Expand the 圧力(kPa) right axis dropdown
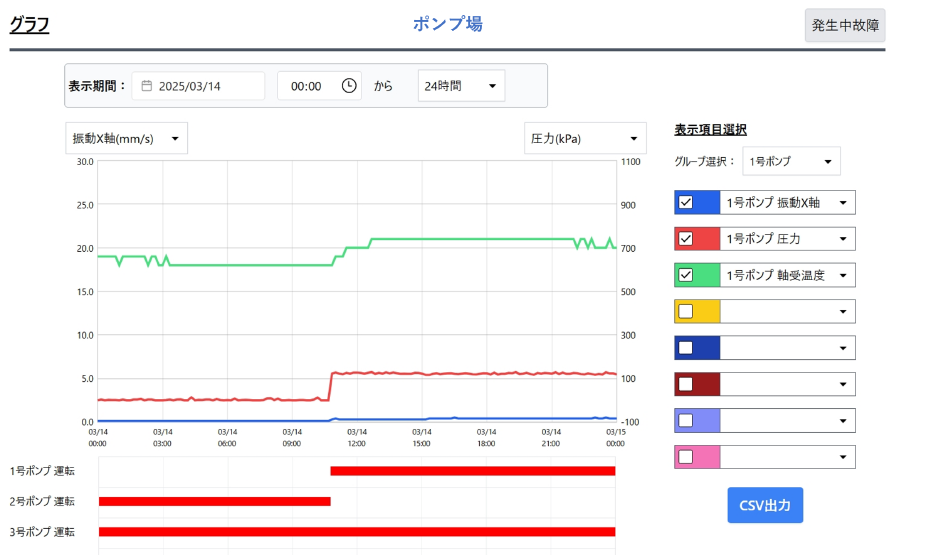This screenshot has height=555, width=930. click(x=585, y=139)
